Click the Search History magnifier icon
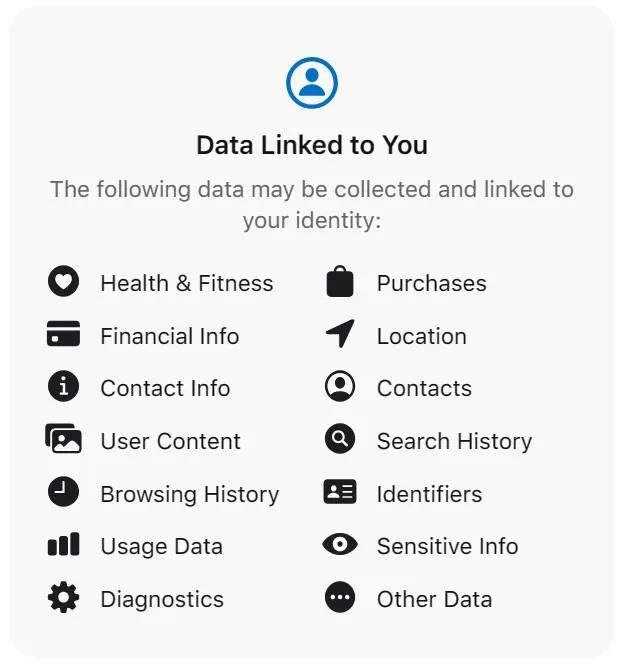Screen dimensions: 628x667 point(340,439)
